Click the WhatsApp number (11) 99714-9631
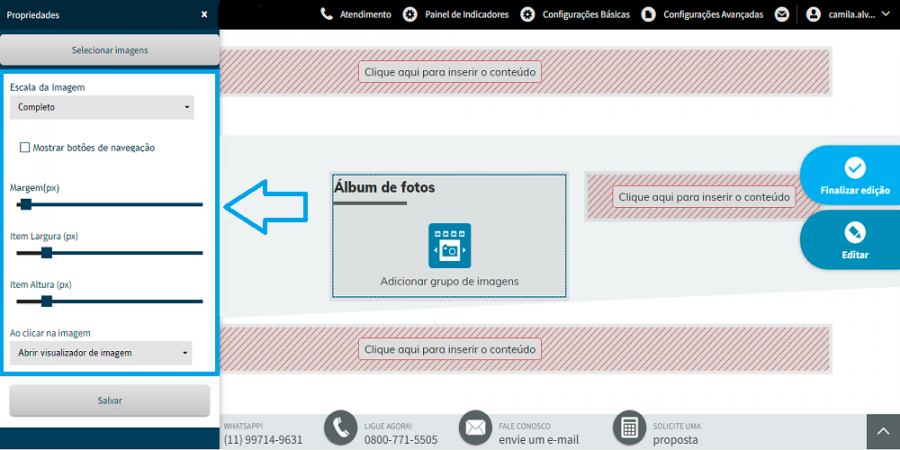This screenshot has height=450, width=900. pos(263,440)
